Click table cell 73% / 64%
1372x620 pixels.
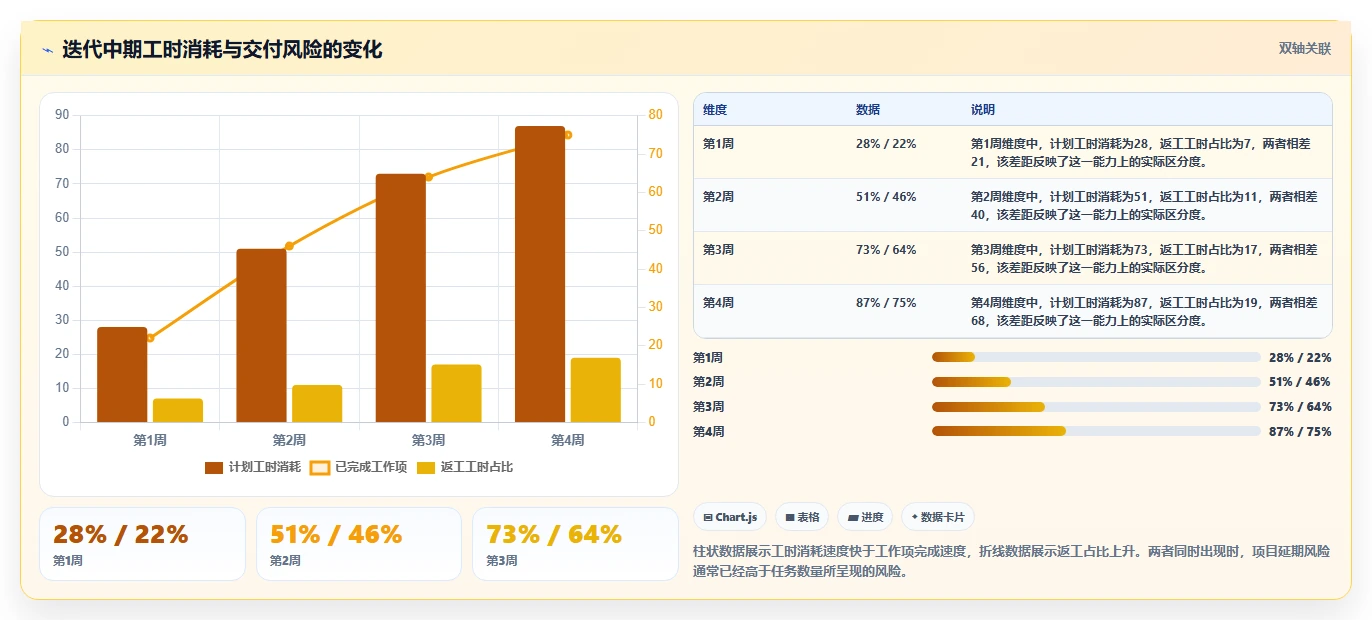886,250
